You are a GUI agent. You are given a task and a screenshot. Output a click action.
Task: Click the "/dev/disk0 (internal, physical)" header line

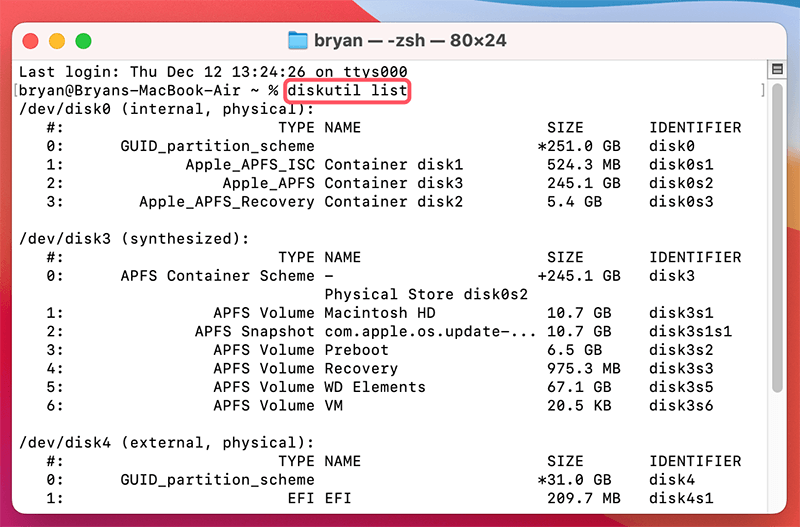(167, 109)
